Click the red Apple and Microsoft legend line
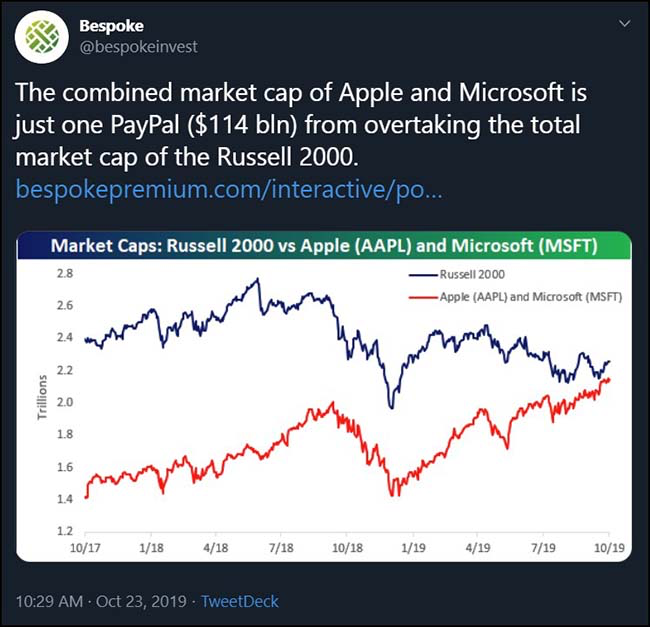Image resolution: width=650 pixels, height=627 pixels. (x=423, y=297)
